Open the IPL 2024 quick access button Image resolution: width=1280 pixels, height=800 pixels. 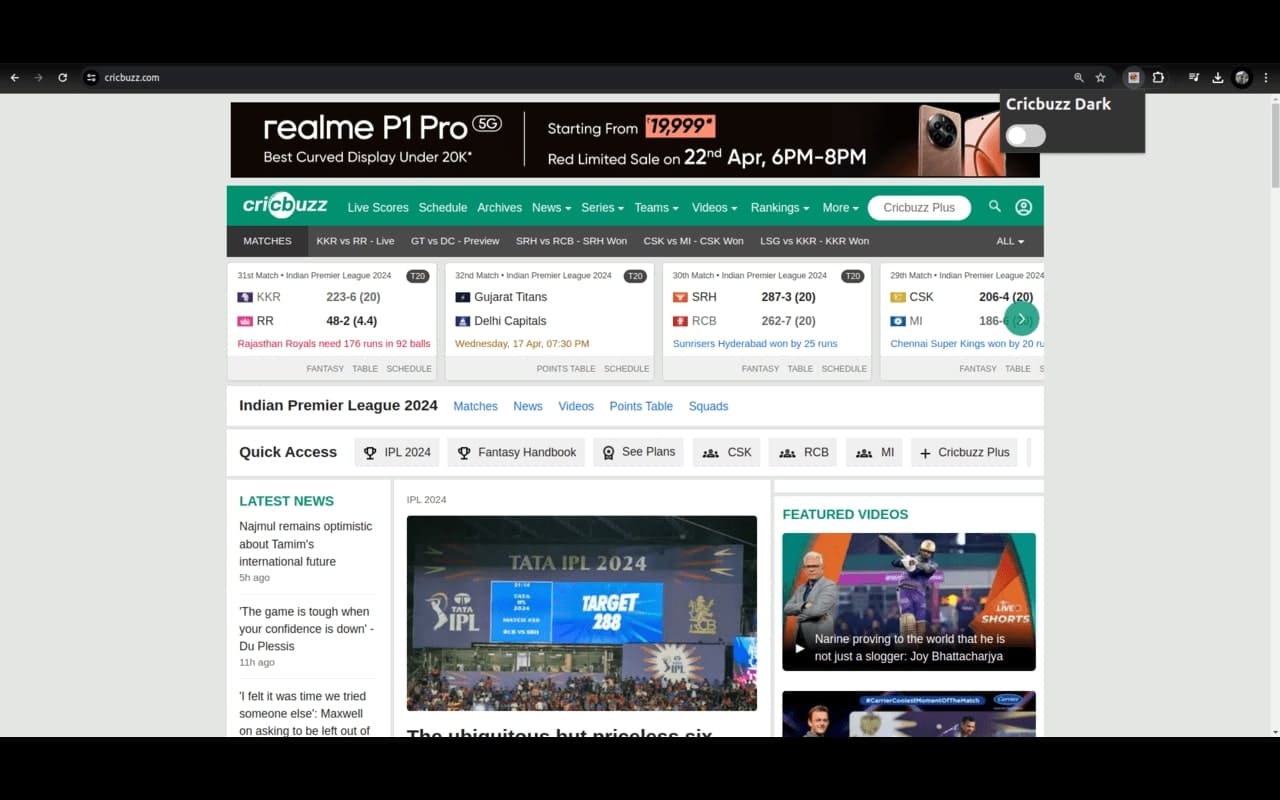point(397,452)
